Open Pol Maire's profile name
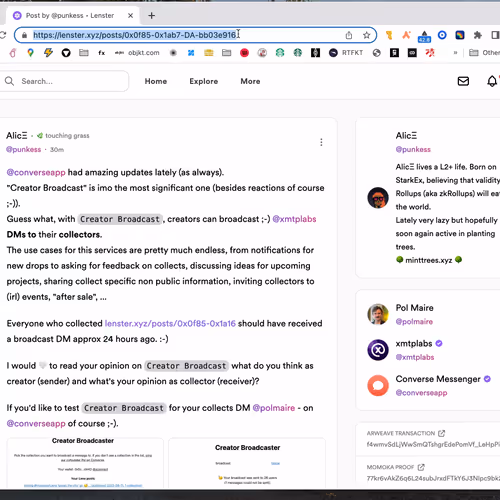Image resolution: width=500 pixels, height=500 pixels. click(414, 308)
